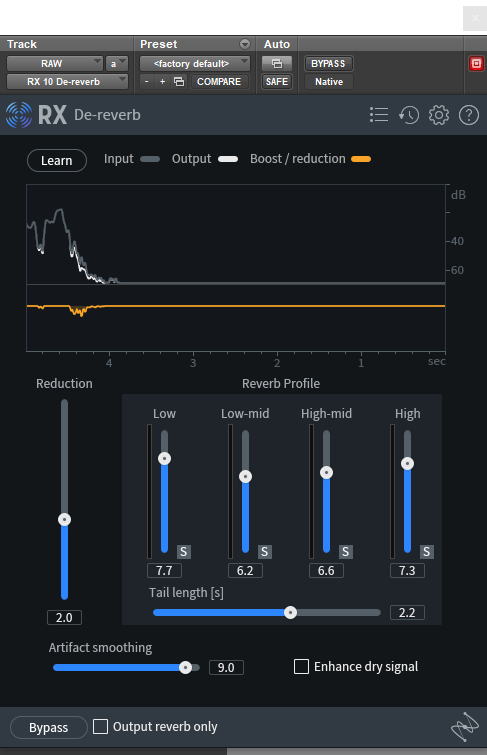Select previous preset with minus button
This screenshot has height=755, width=487.
tap(146, 82)
